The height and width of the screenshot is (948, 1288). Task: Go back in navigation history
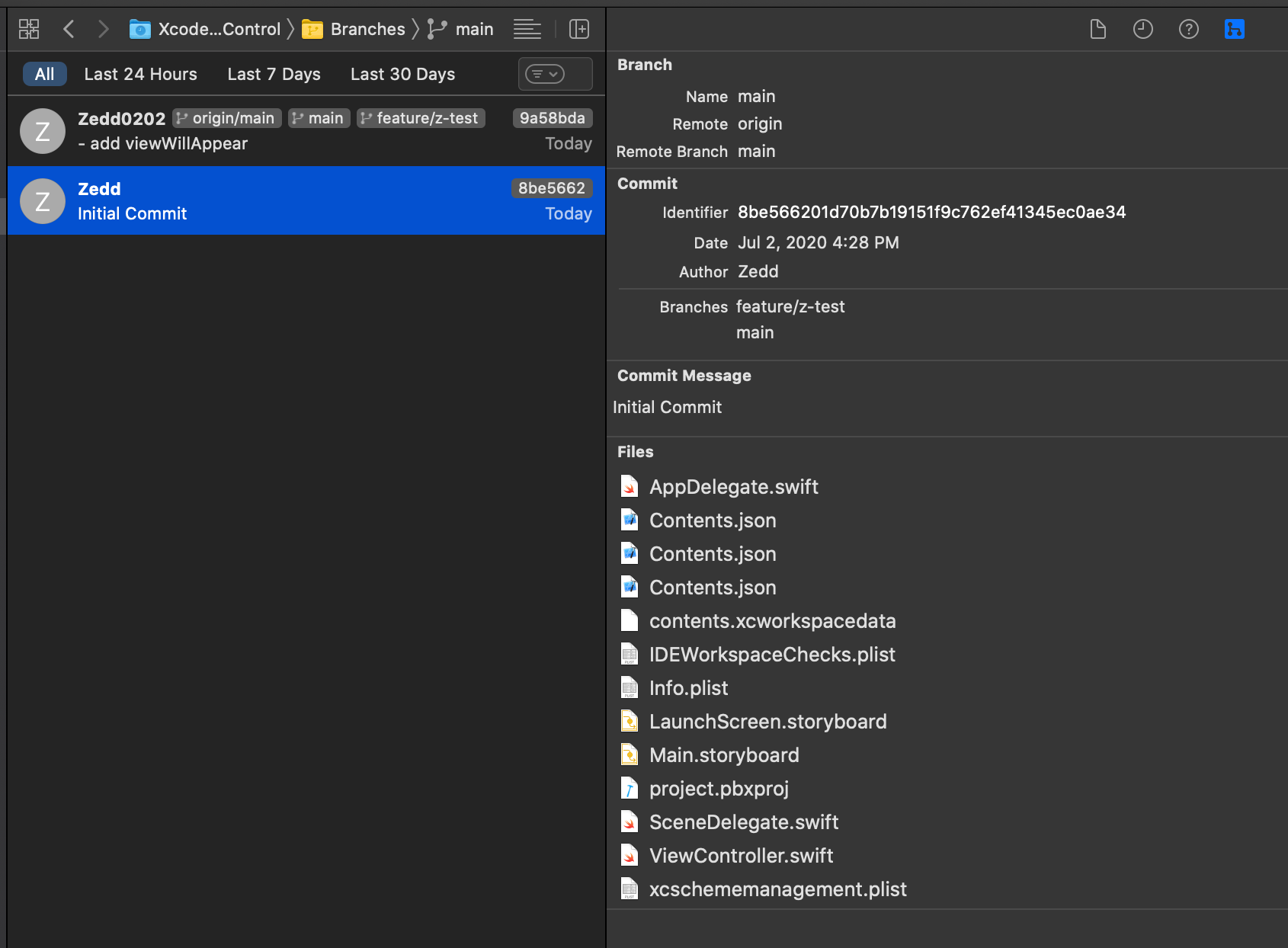(x=69, y=29)
